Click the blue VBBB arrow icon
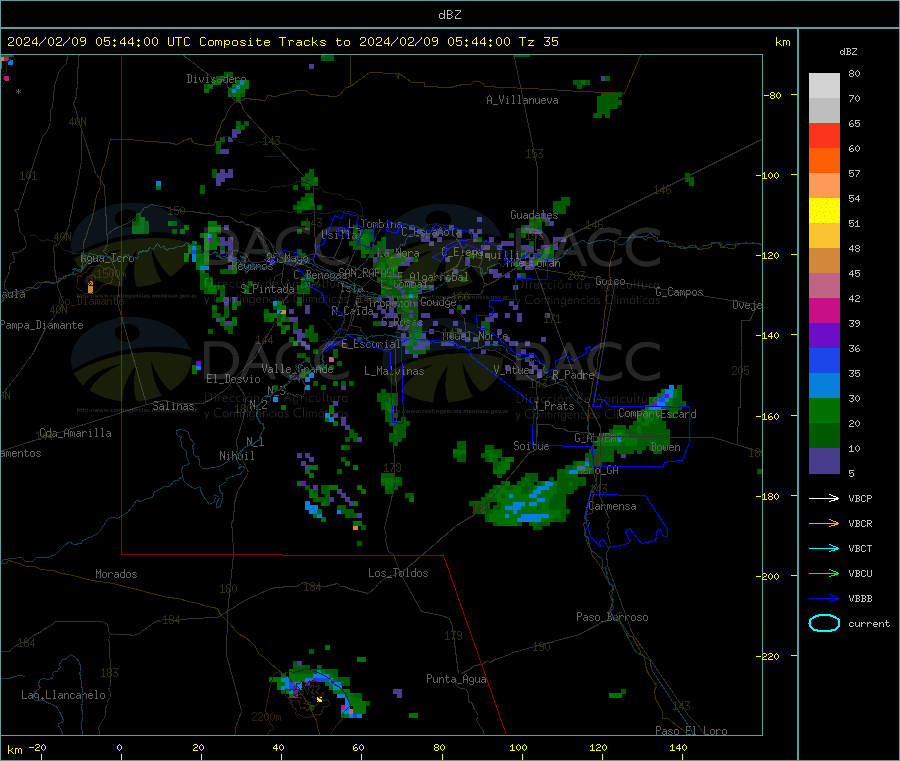 point(824,599)
